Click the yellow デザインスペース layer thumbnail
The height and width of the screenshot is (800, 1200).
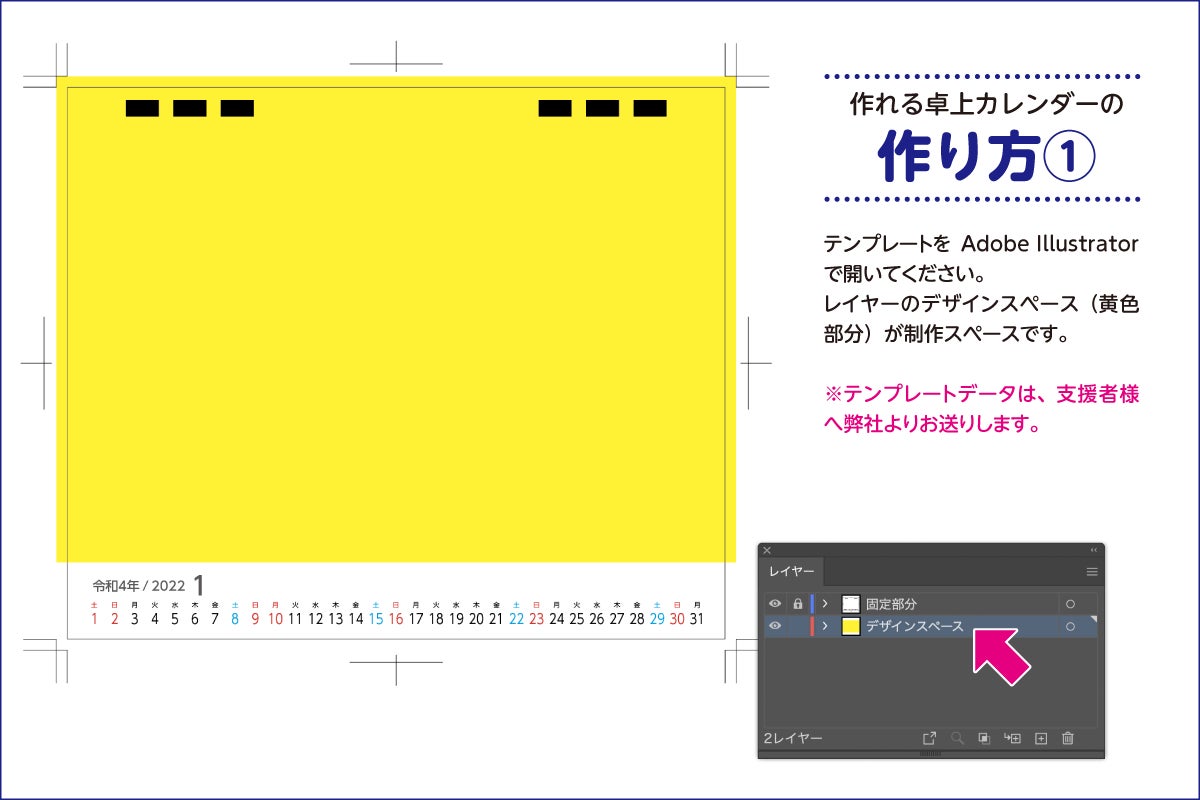click(x=851, y=626)
